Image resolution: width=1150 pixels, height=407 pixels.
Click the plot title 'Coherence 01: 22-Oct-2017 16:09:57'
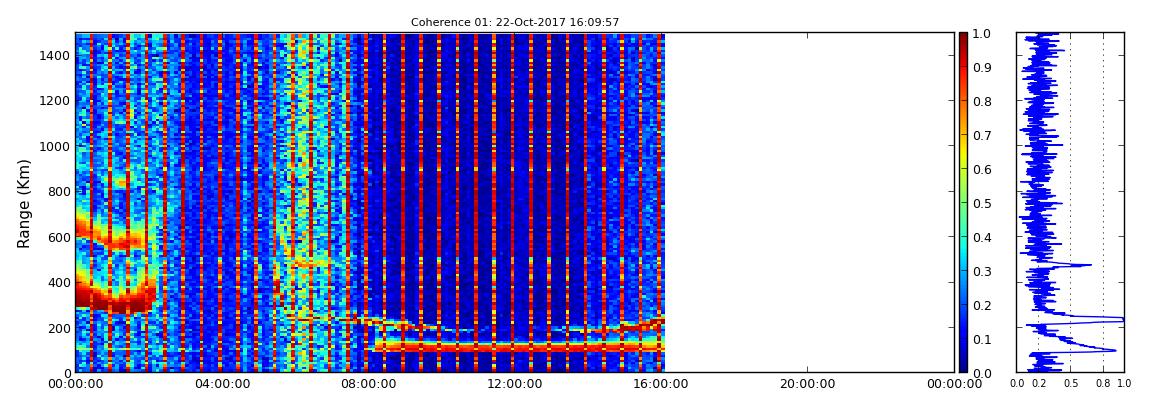515,22
